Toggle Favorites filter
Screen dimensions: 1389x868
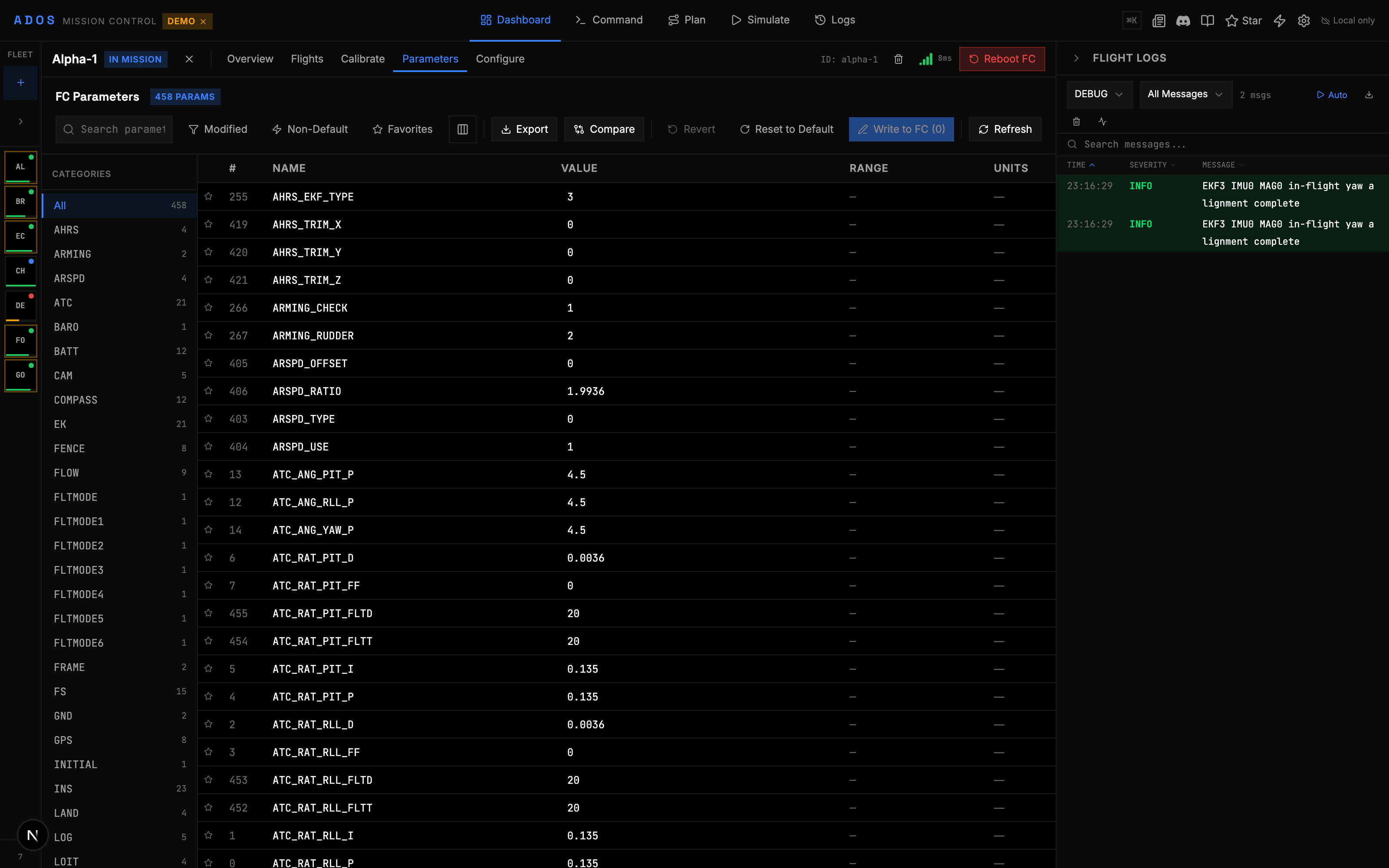(x=402, y=129)
